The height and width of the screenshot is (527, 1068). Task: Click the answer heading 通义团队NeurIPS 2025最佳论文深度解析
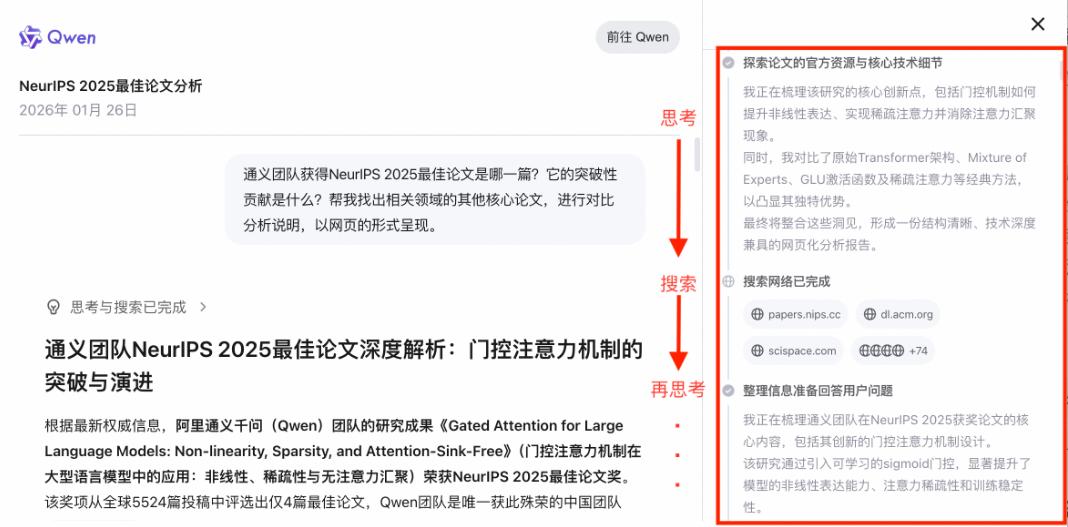tap(343, 366)
